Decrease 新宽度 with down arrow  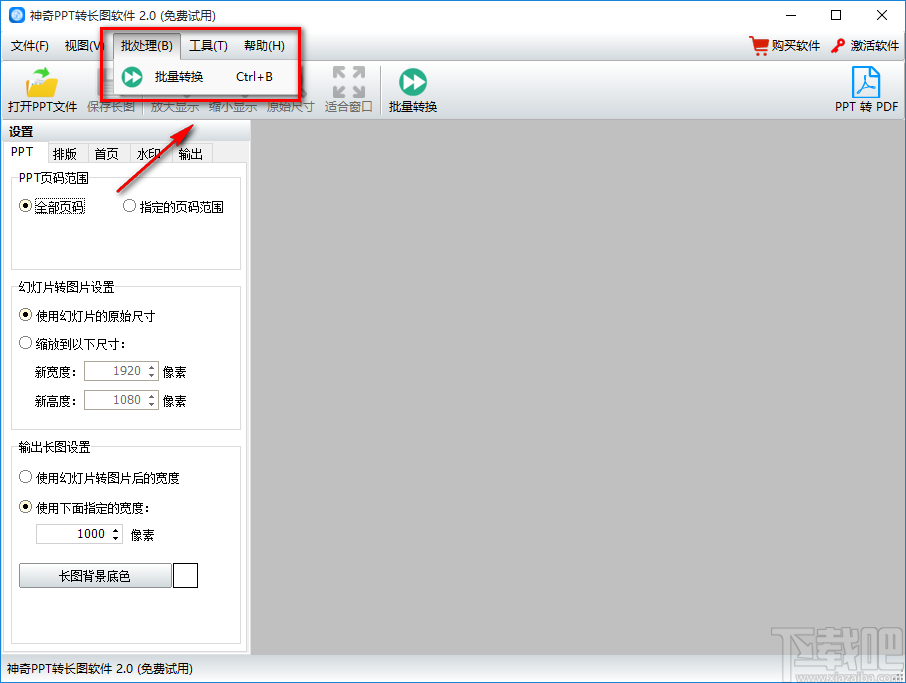[x=152, y=376]
